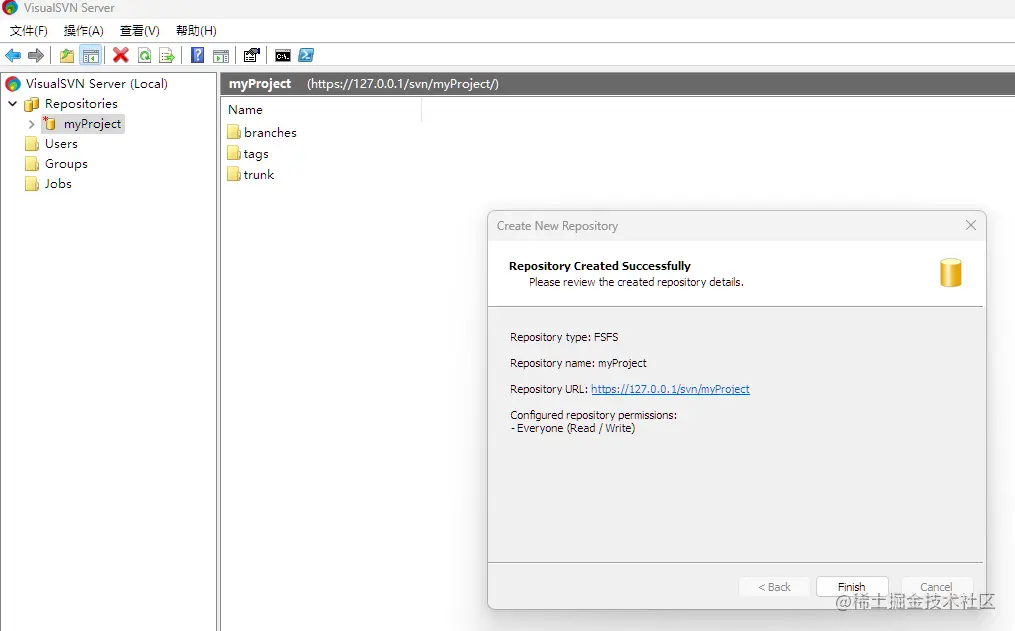Select the Groups node in tree
Screen dimensions: 1015x631
click(66, 164)
